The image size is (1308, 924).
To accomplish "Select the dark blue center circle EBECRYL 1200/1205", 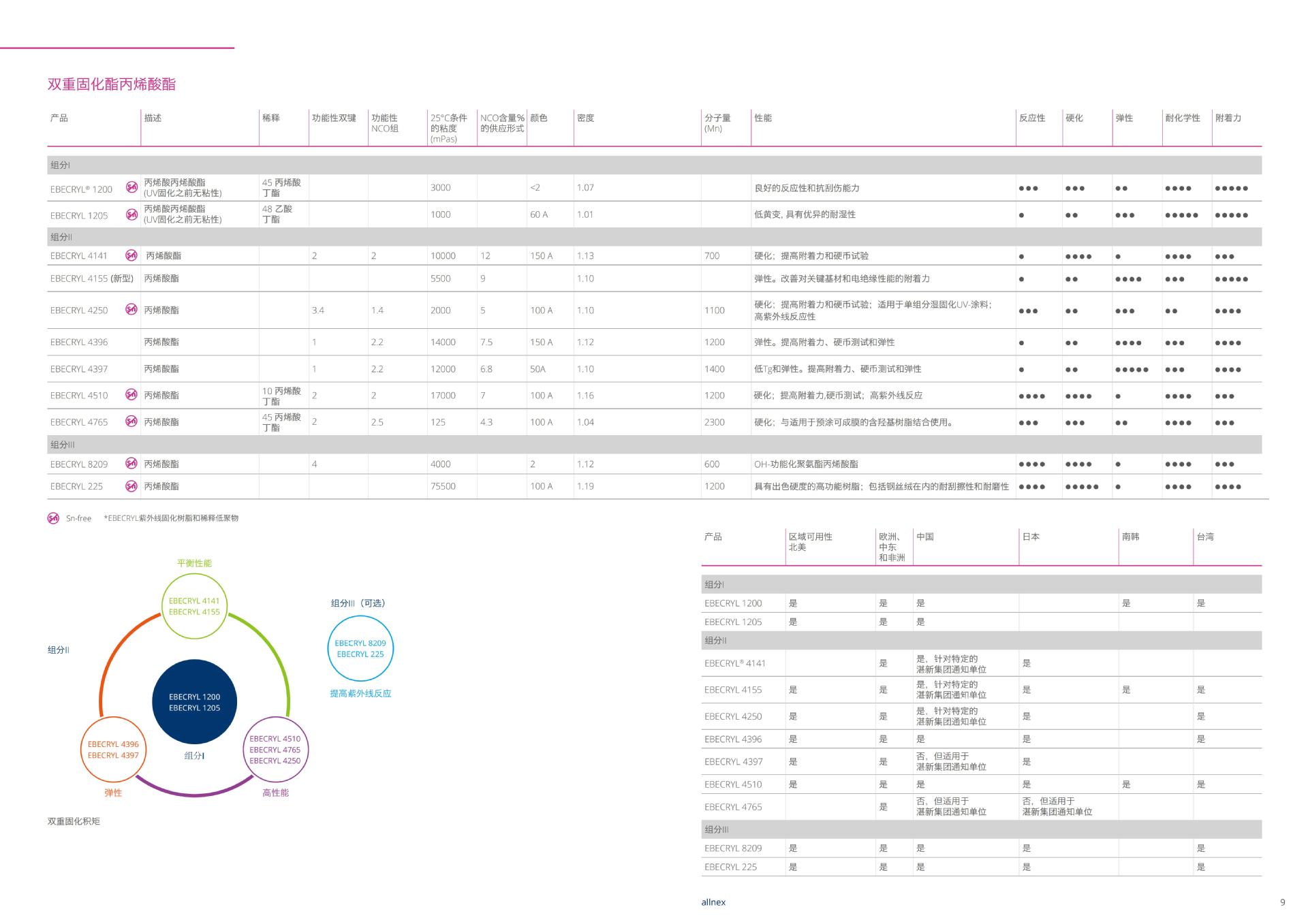I will (194, 702).
